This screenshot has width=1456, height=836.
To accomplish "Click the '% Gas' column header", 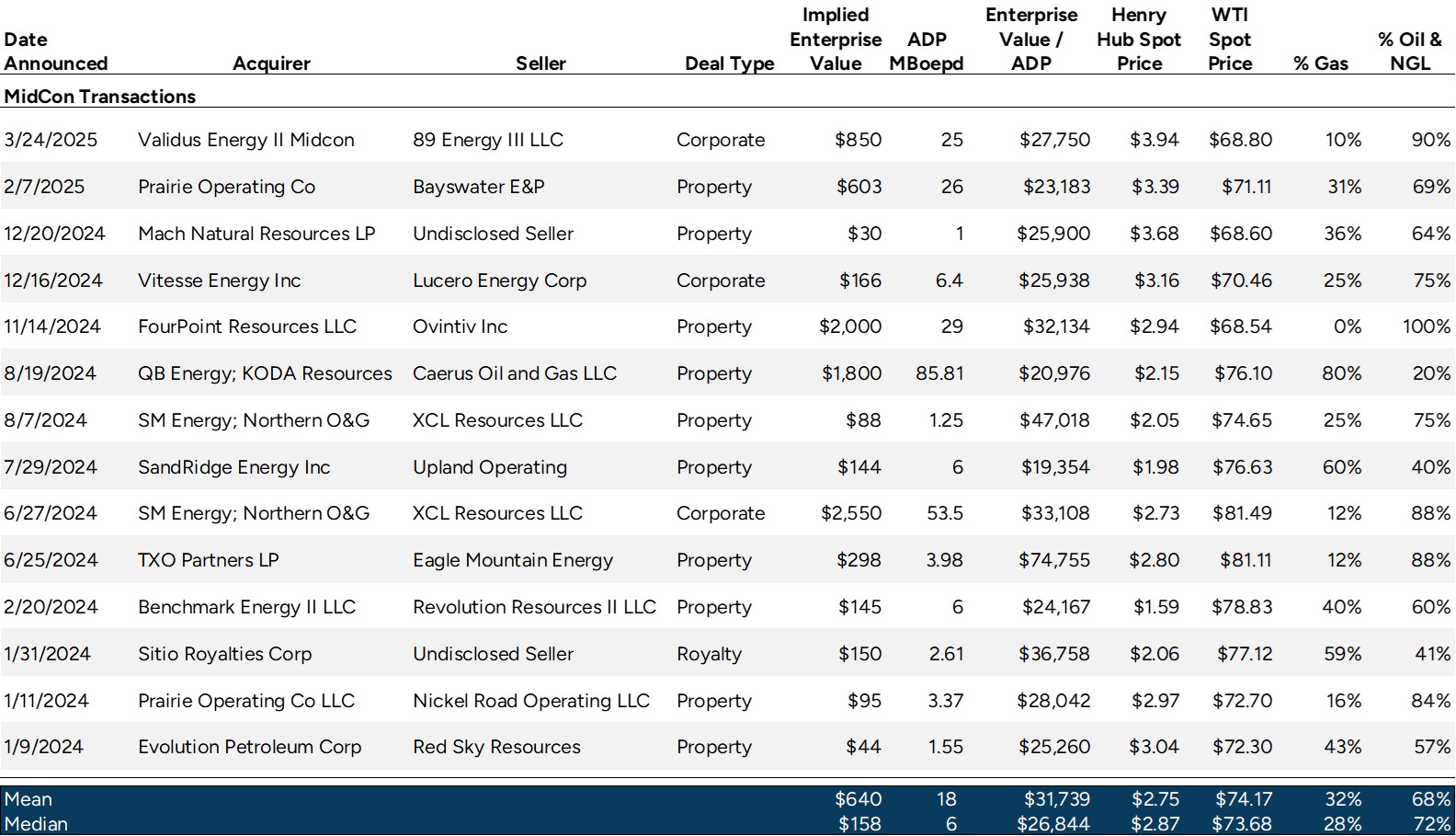I will (x=1321, y=63).
